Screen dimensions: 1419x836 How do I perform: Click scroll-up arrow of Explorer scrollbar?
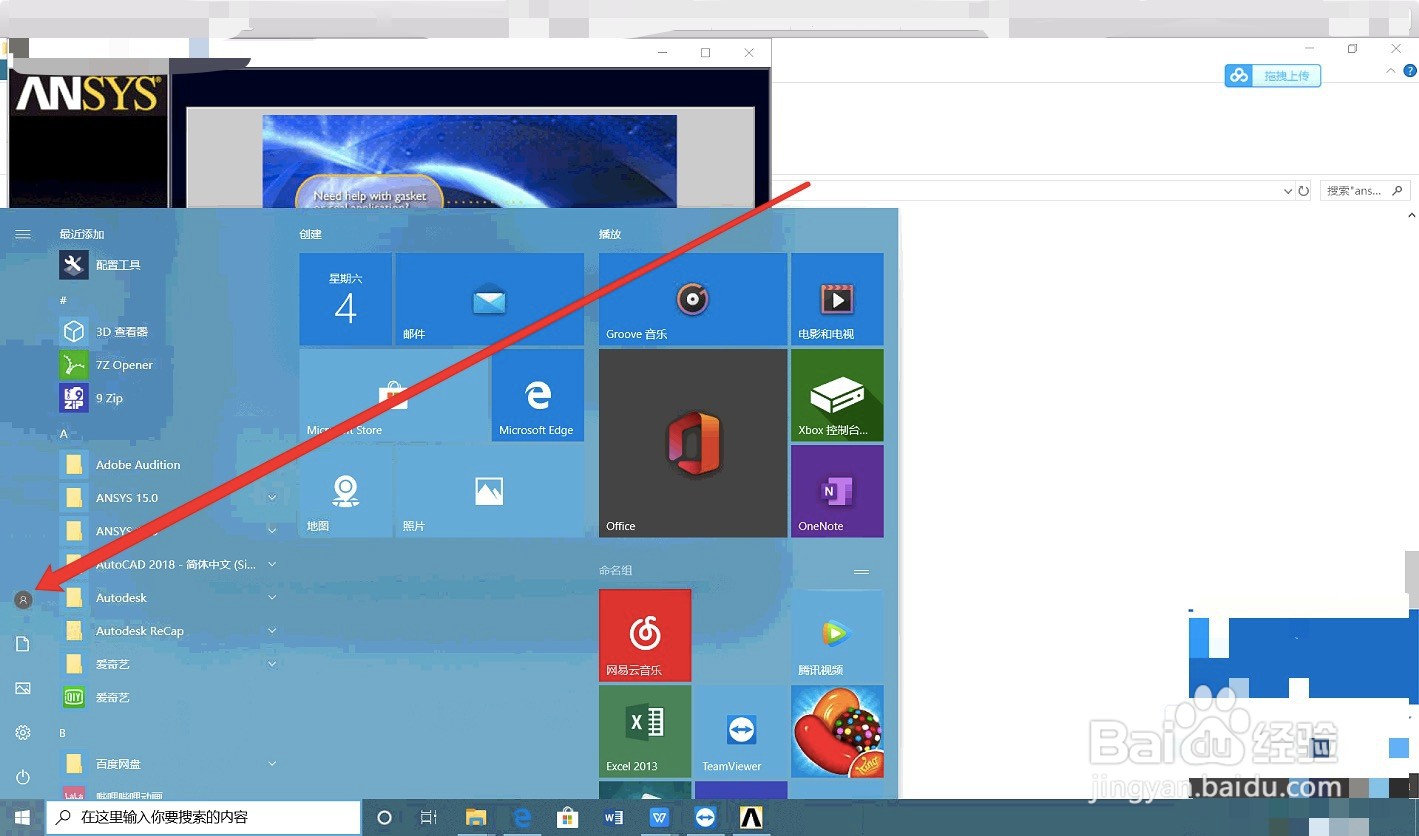point(1411,215)
